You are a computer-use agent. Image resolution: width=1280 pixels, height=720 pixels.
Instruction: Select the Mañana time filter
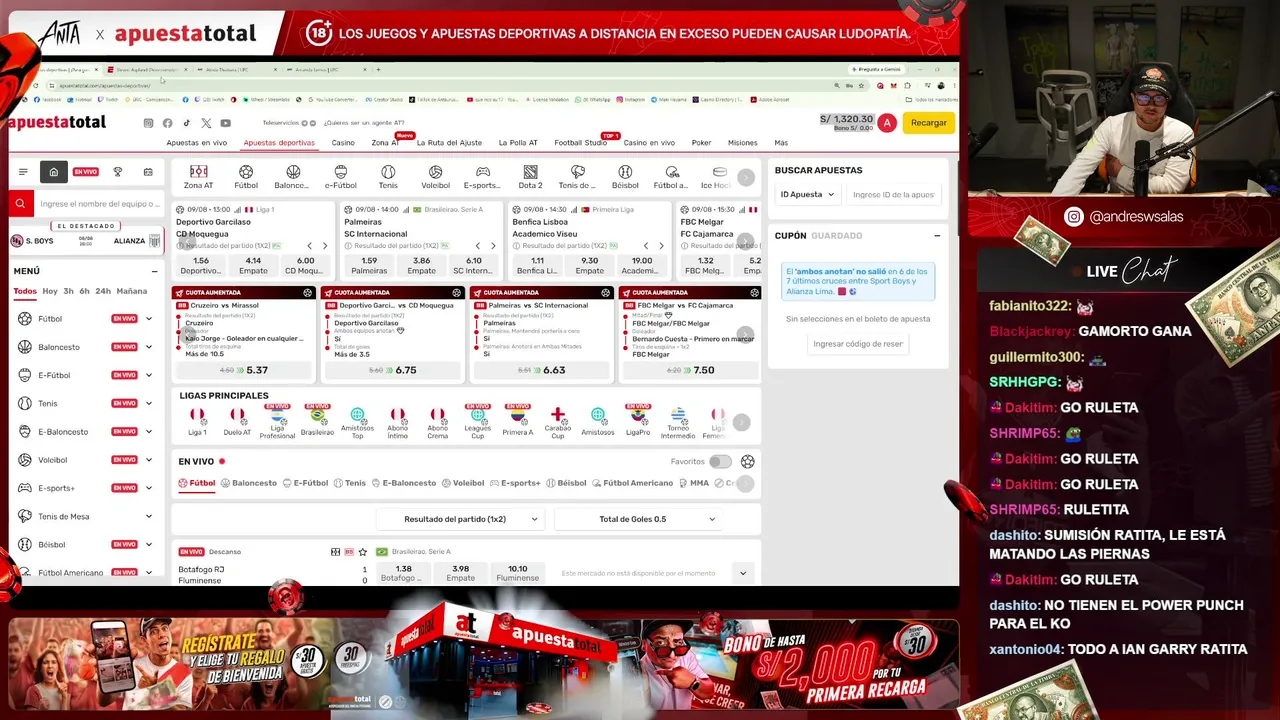131,291
